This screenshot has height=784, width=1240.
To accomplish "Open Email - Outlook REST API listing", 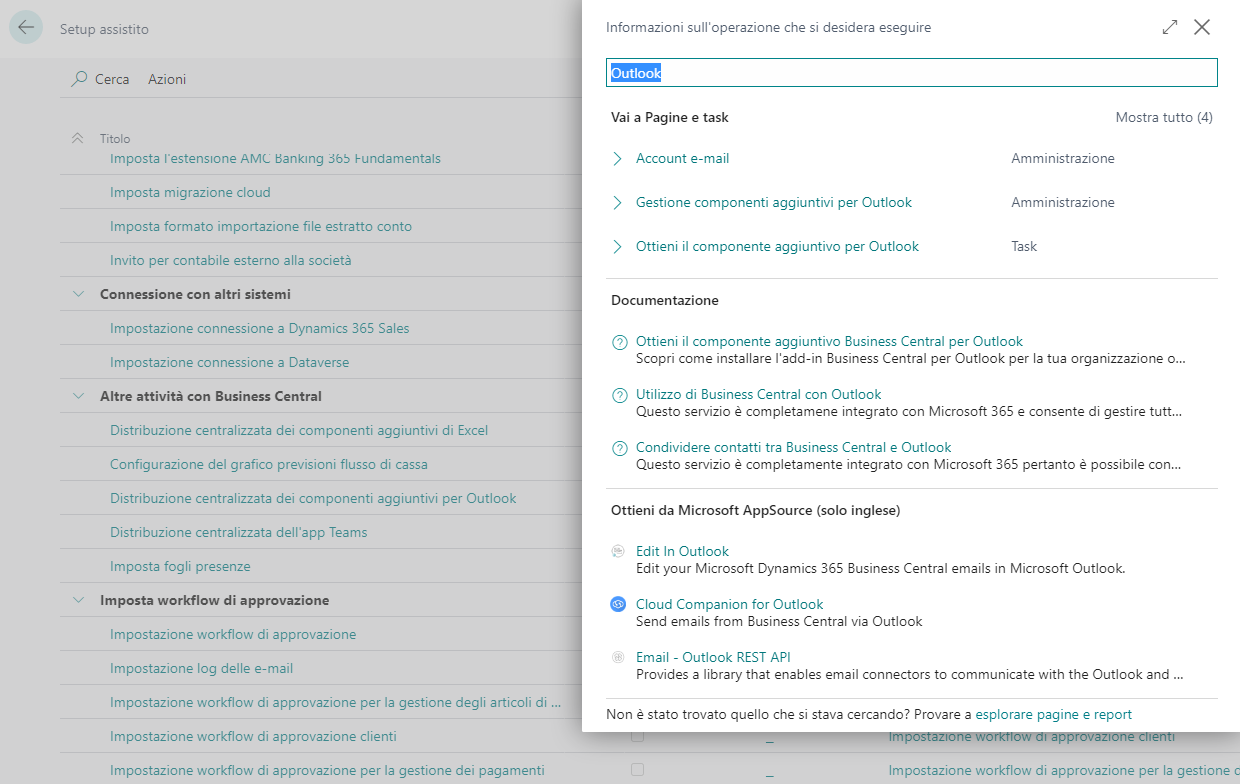I will click(x=713, y=657).
